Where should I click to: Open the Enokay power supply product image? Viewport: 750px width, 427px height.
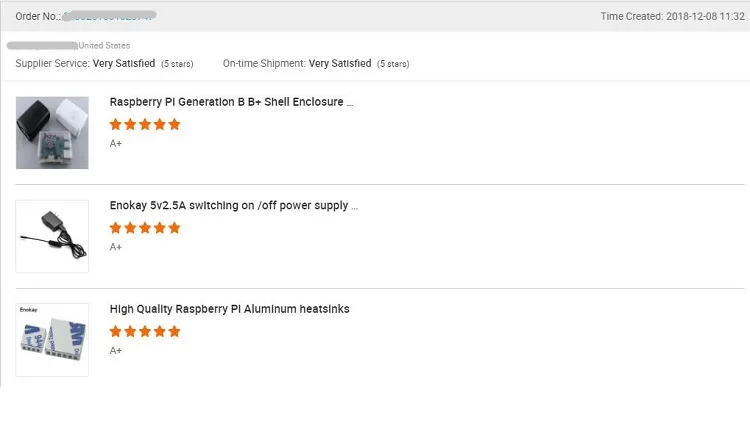(52, 236)
